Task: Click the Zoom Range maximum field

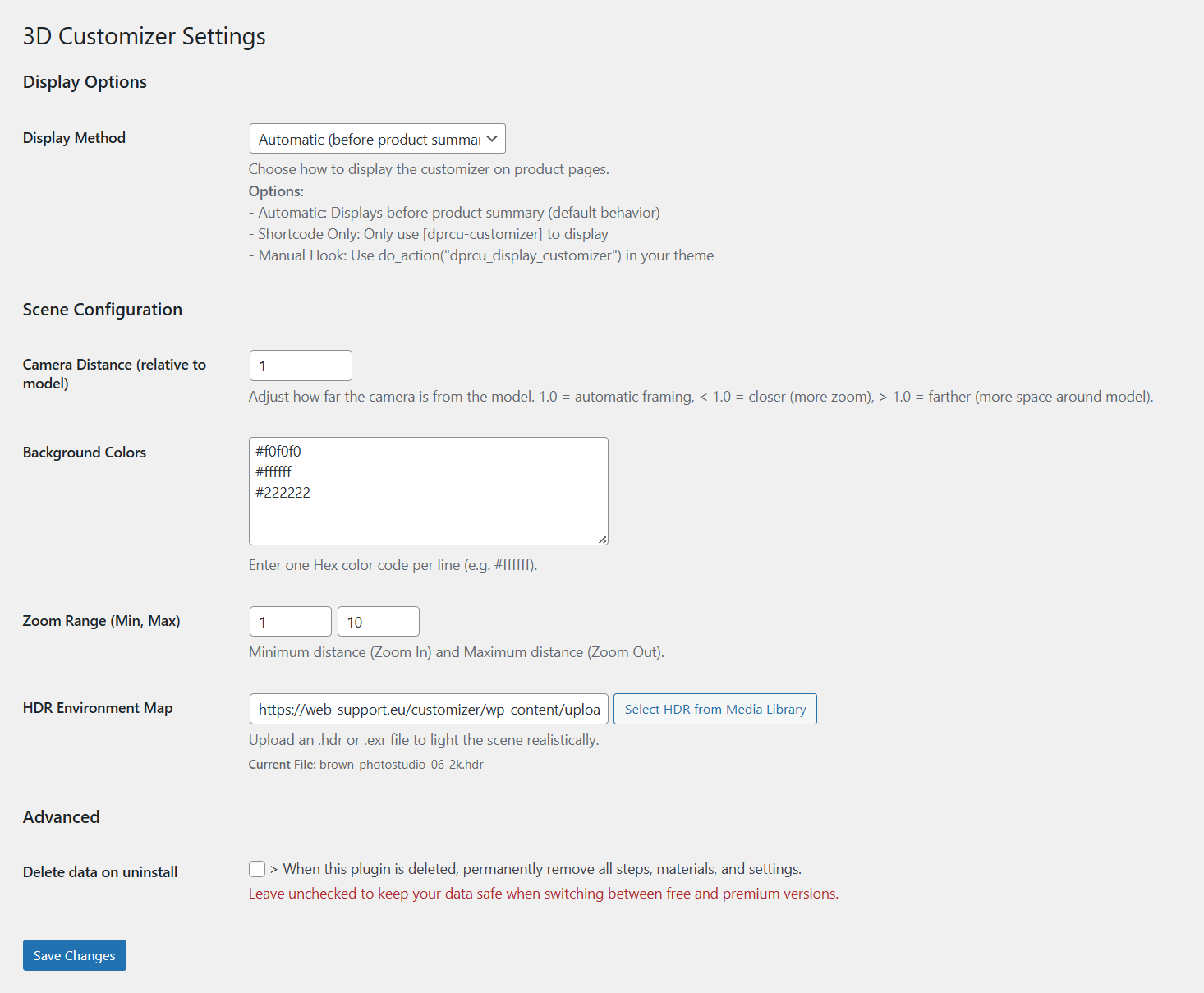Action: [x=377, y=621]
